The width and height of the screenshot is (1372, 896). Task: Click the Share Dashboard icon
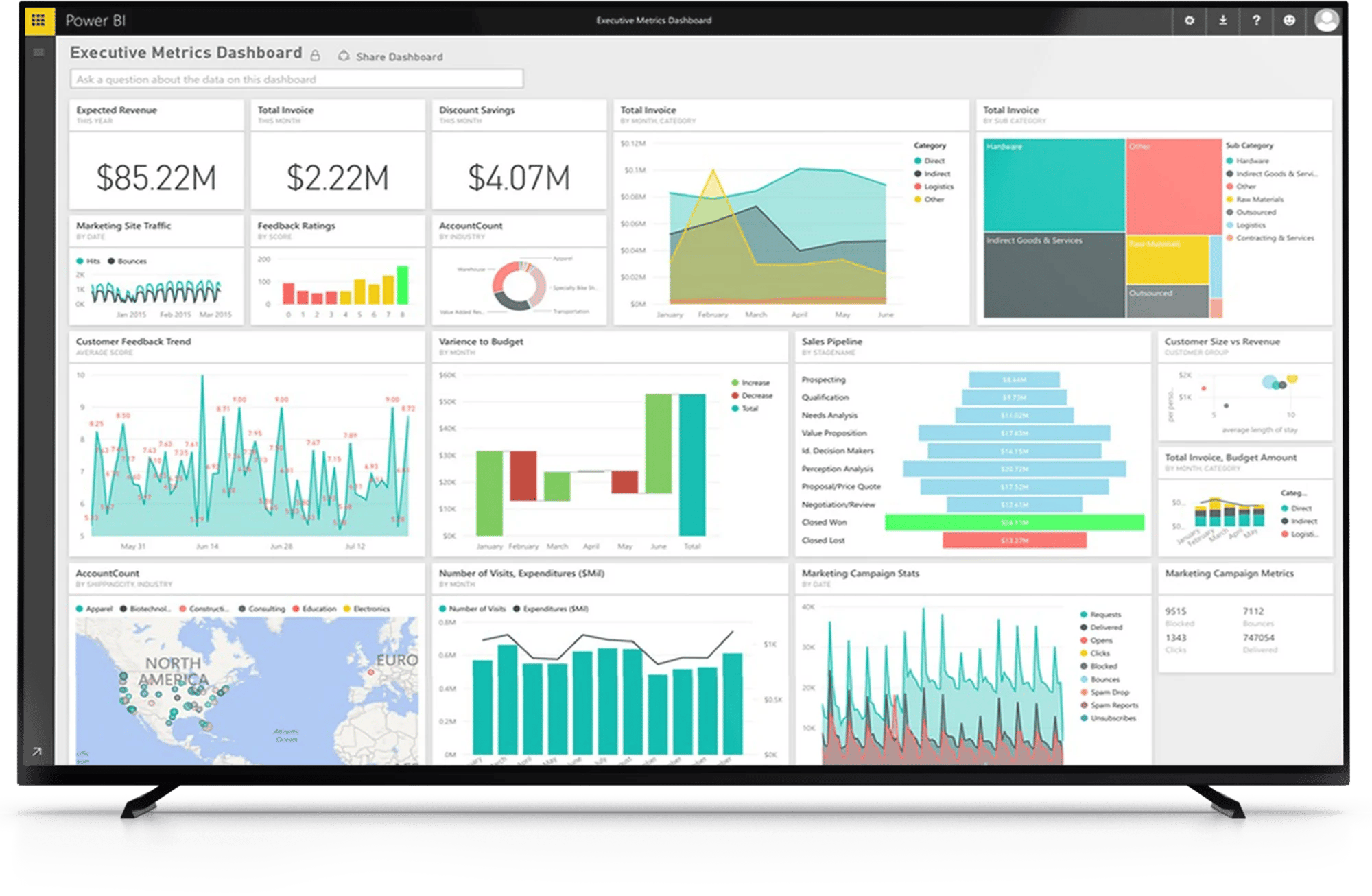[344, 56]
